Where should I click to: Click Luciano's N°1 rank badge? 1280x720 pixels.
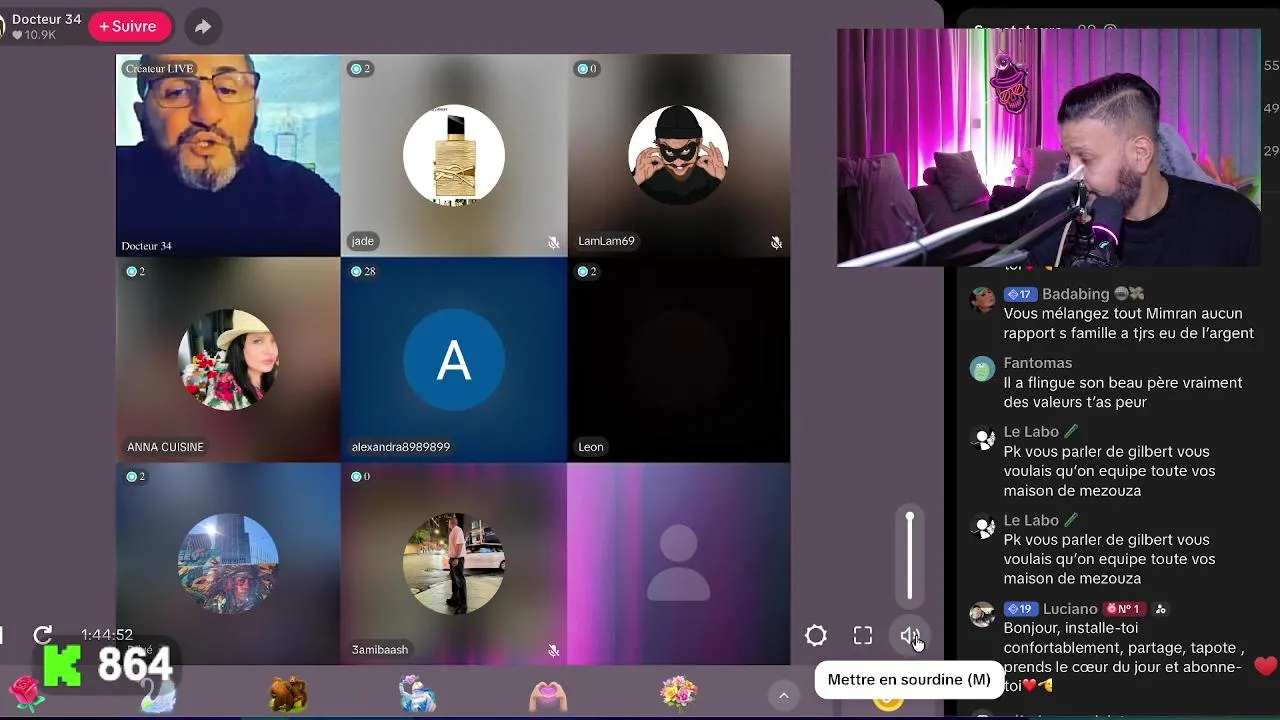point(1124,609)
